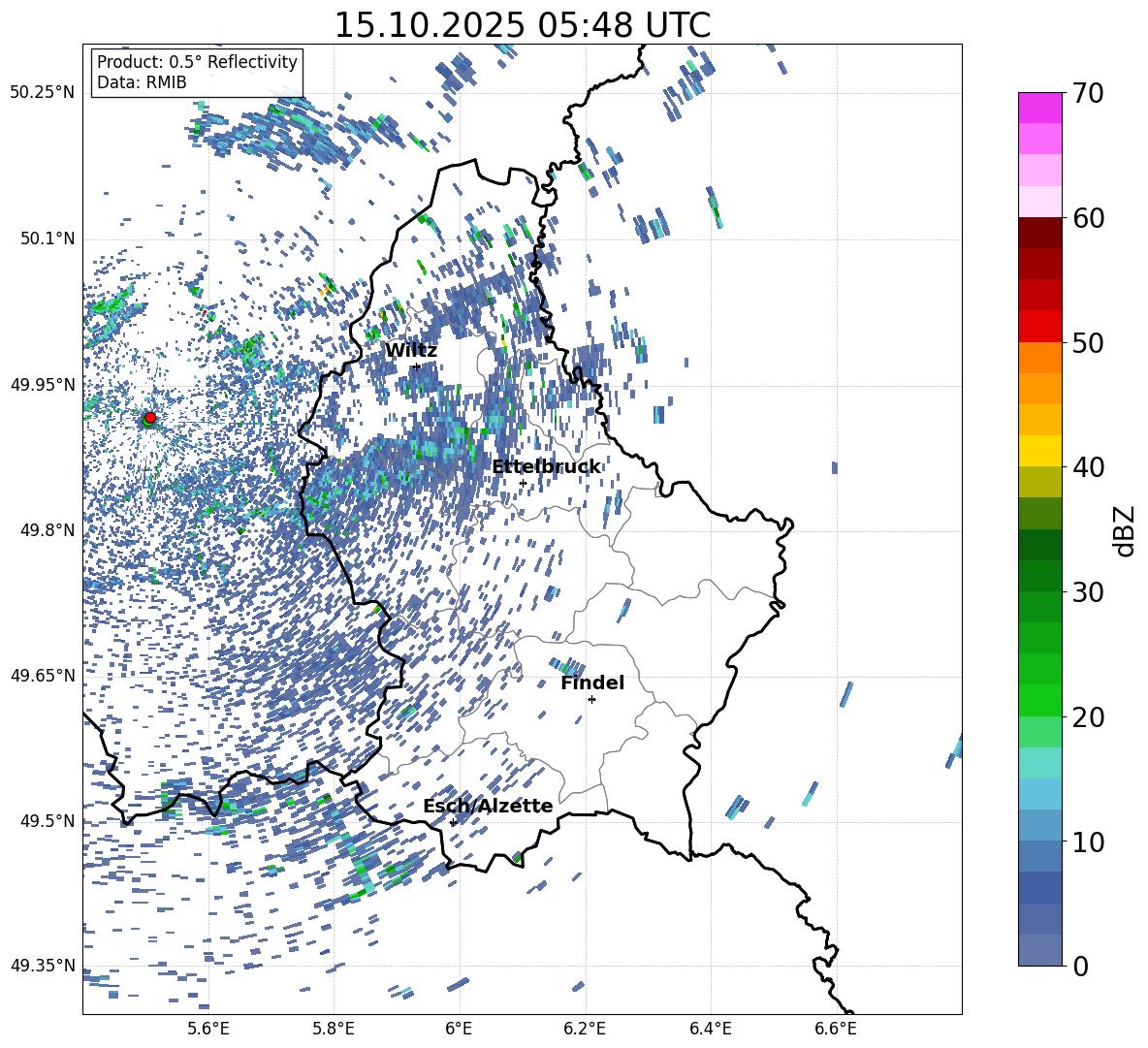Click the Esch/Alzette station cross marker
The height and width of the screenshot is (1048, 1148).
point(453,822)
